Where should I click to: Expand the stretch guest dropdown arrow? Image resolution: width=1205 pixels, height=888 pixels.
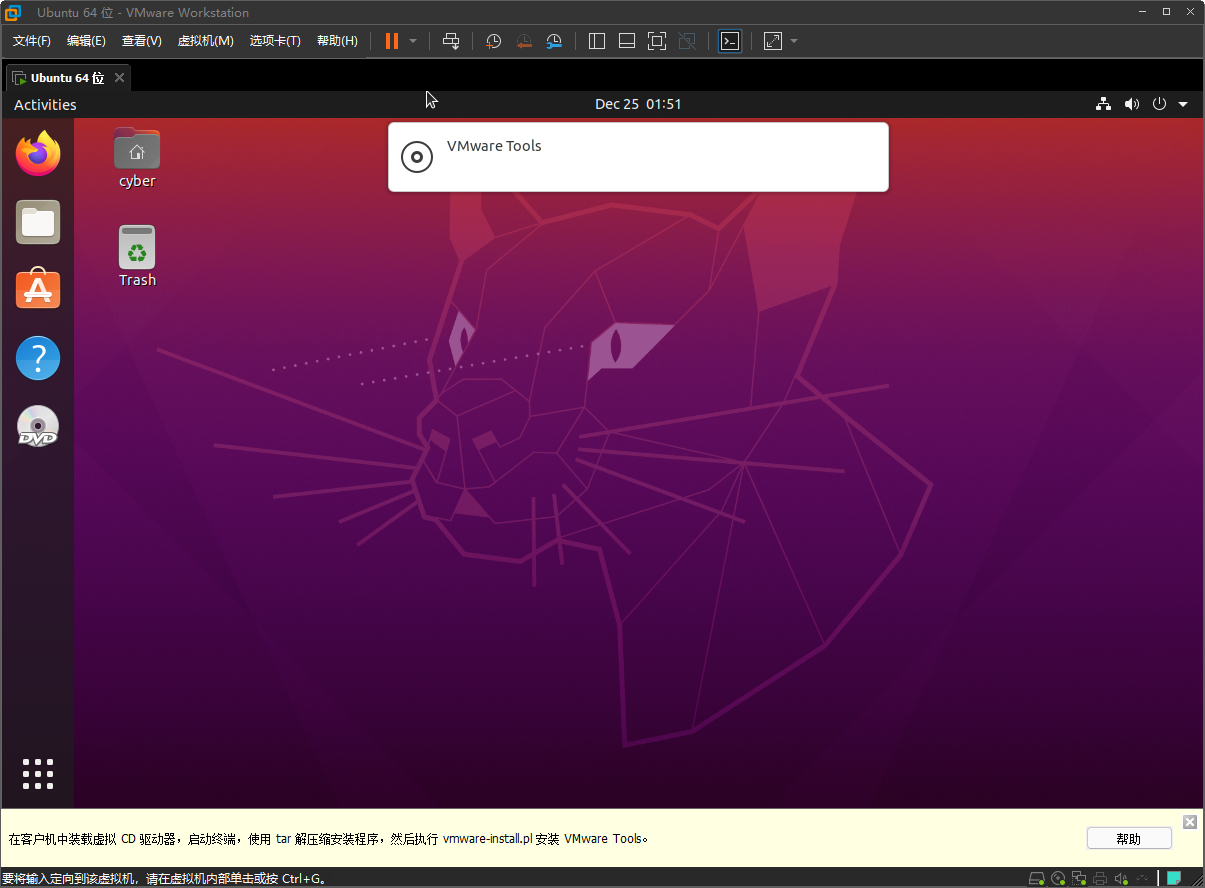point(794,41)
